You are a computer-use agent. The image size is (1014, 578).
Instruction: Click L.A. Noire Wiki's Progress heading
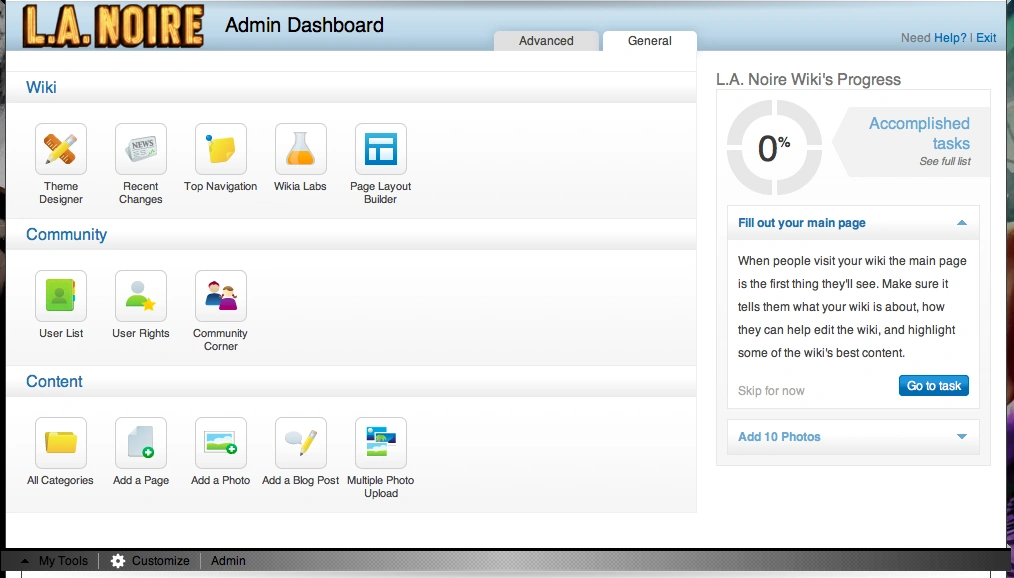pyautogui.click(x=808, y=80)
